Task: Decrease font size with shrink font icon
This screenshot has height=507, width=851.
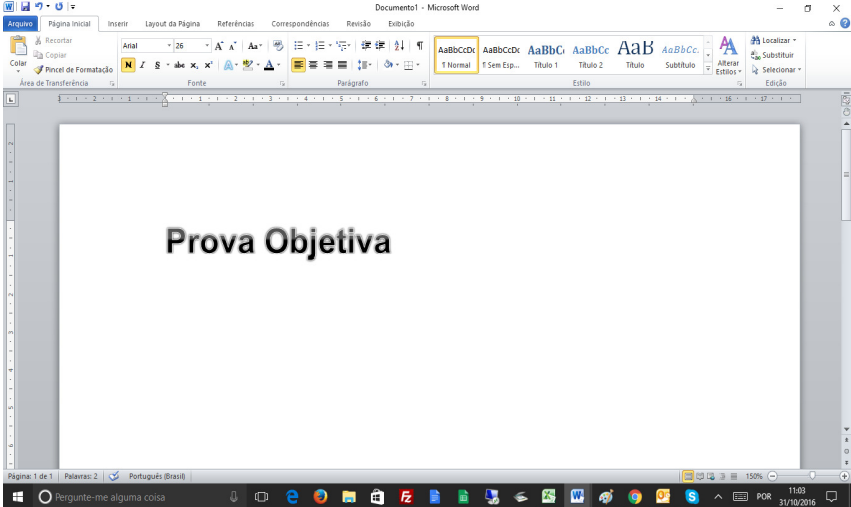Action: pos(232,46)
